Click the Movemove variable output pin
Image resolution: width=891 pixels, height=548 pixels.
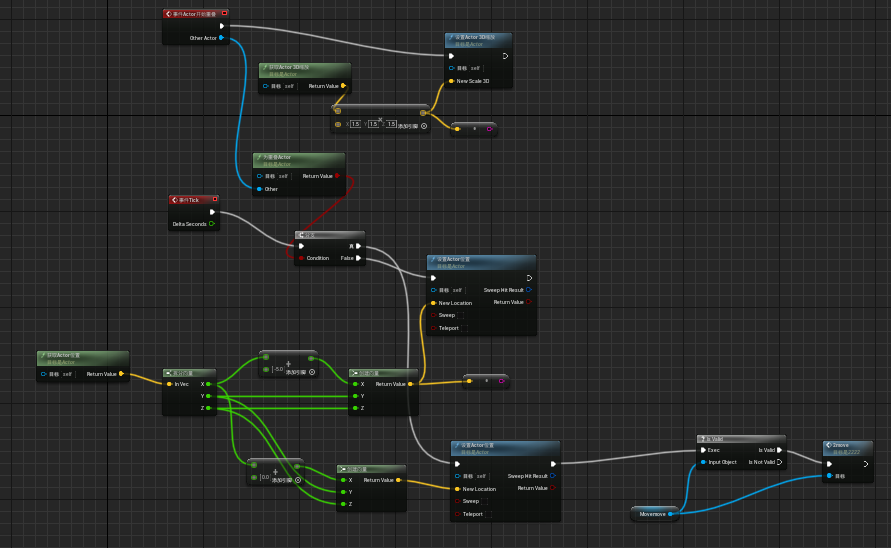670,513
